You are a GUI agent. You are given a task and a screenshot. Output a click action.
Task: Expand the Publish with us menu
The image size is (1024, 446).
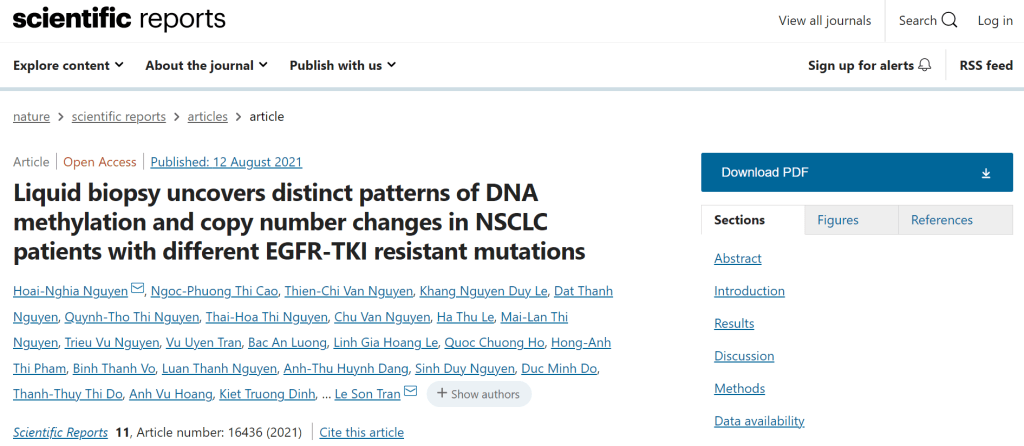tap(342, 65)
